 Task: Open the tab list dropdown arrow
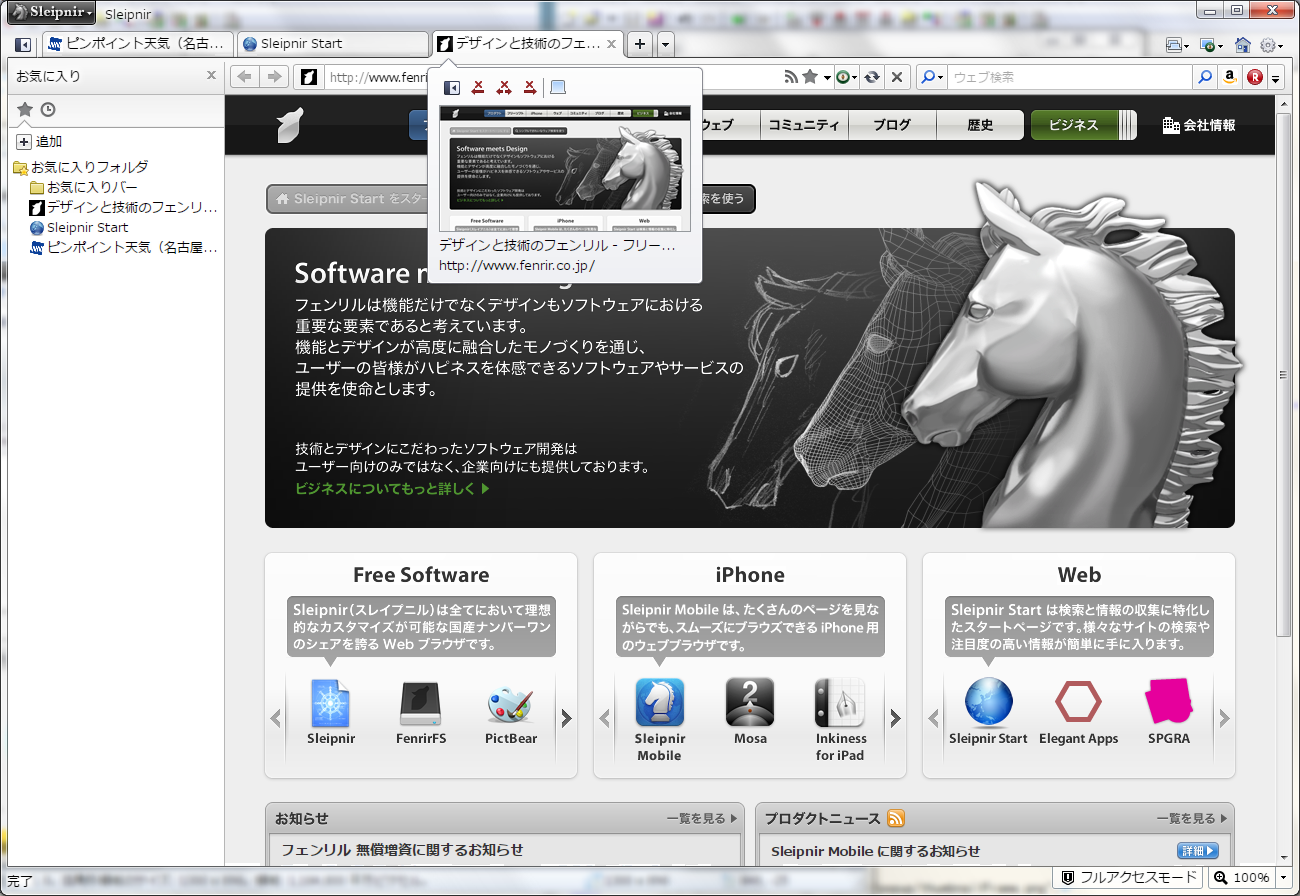coord(666,44)
